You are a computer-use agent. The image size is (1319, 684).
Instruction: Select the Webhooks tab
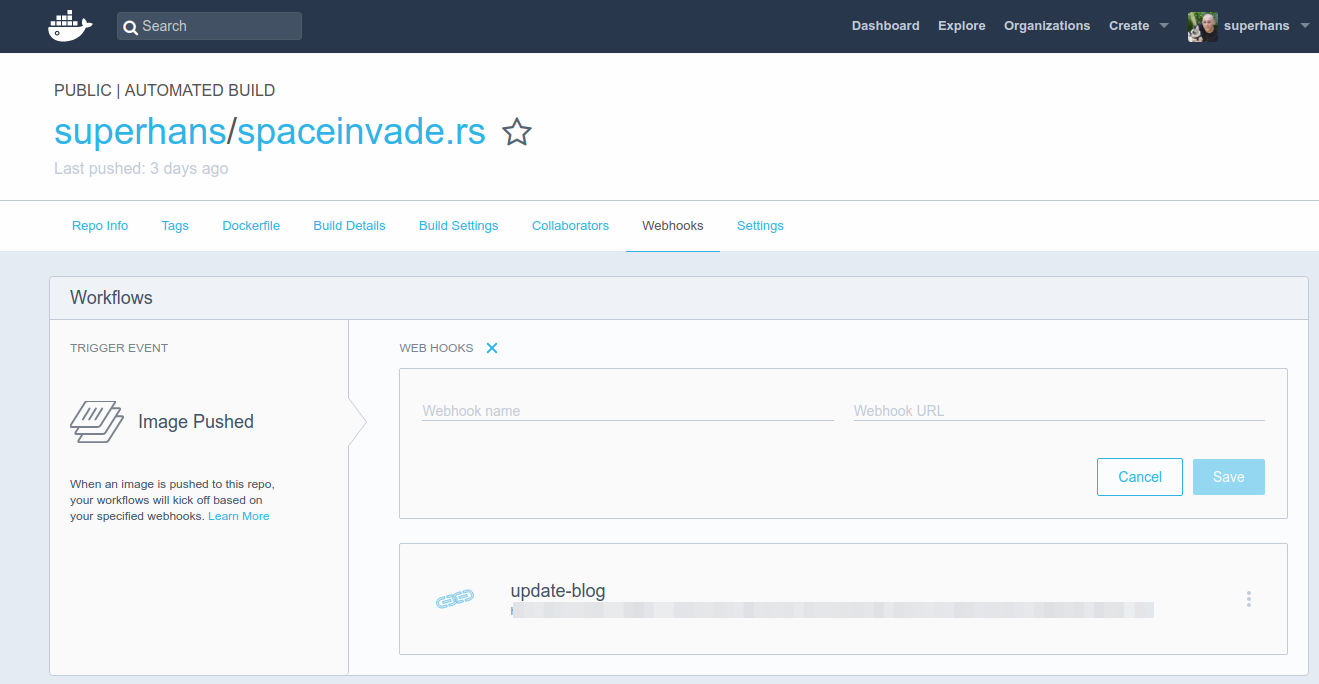[x=673, y=226]
